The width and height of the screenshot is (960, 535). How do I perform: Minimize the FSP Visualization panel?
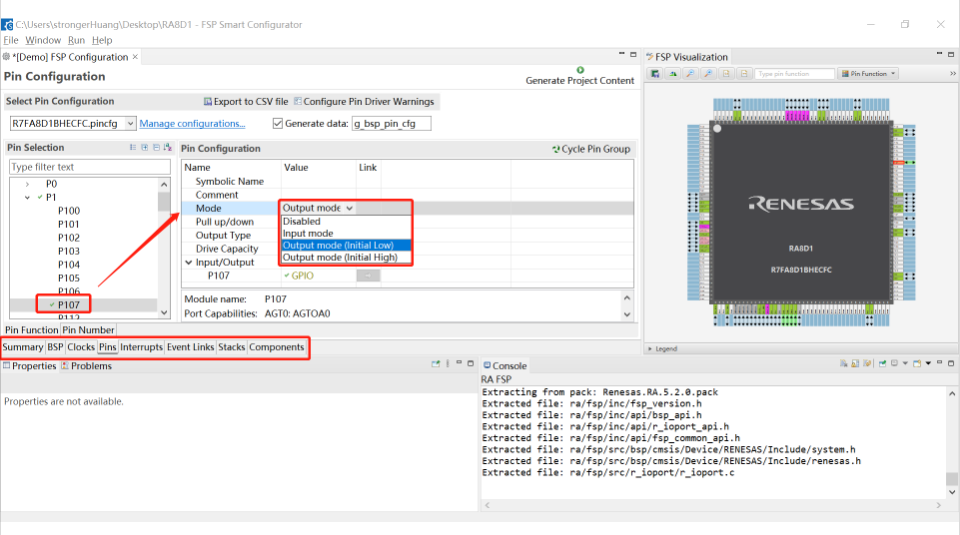click(939, 54)
